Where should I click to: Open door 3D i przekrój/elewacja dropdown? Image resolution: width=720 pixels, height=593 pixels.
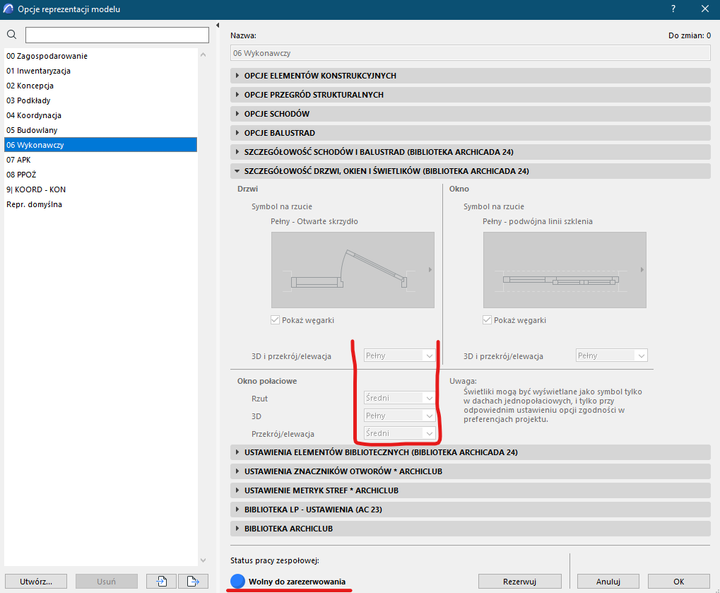[399, 356]
